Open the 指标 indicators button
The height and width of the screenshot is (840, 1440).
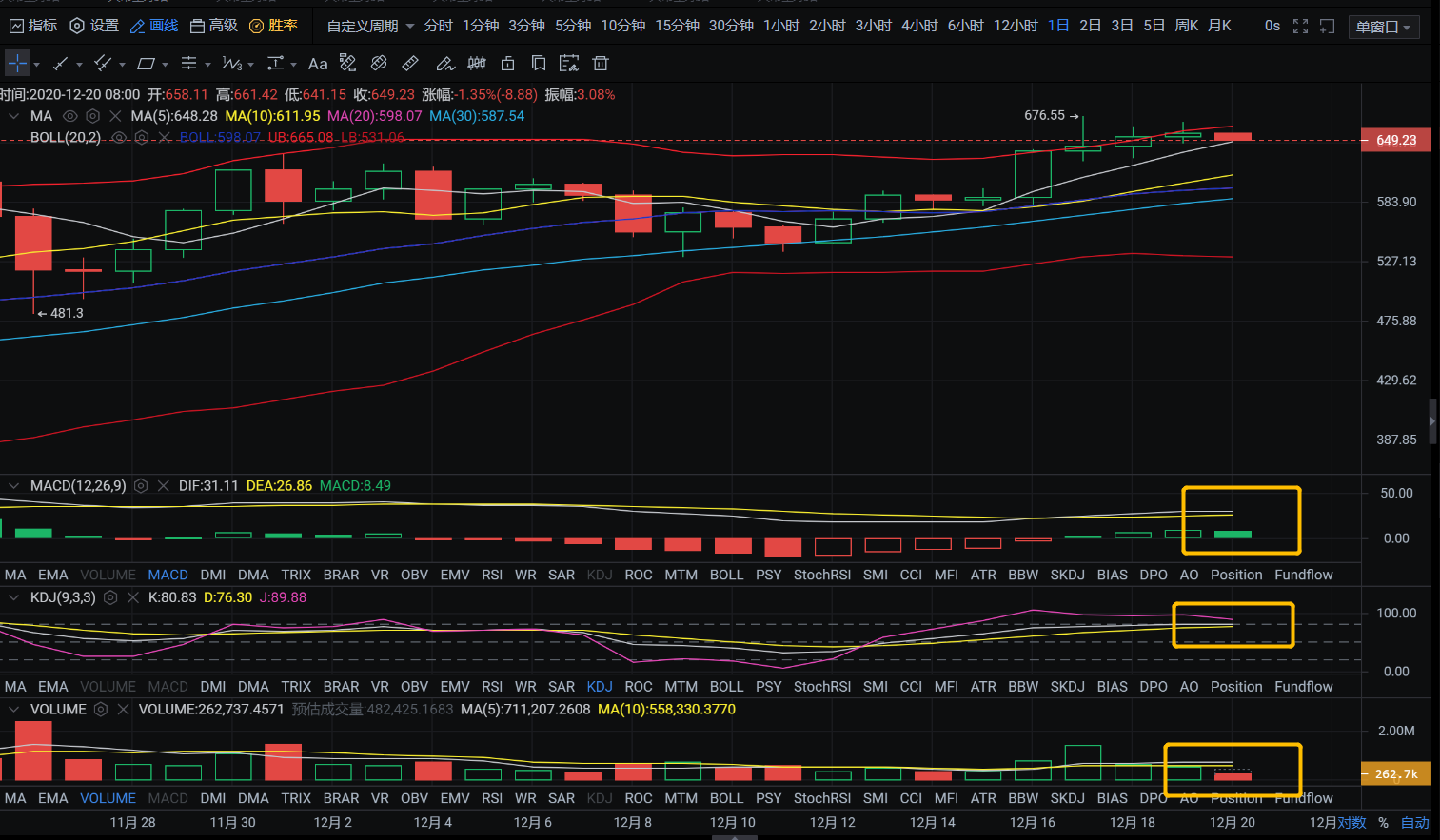click(33, 26)
